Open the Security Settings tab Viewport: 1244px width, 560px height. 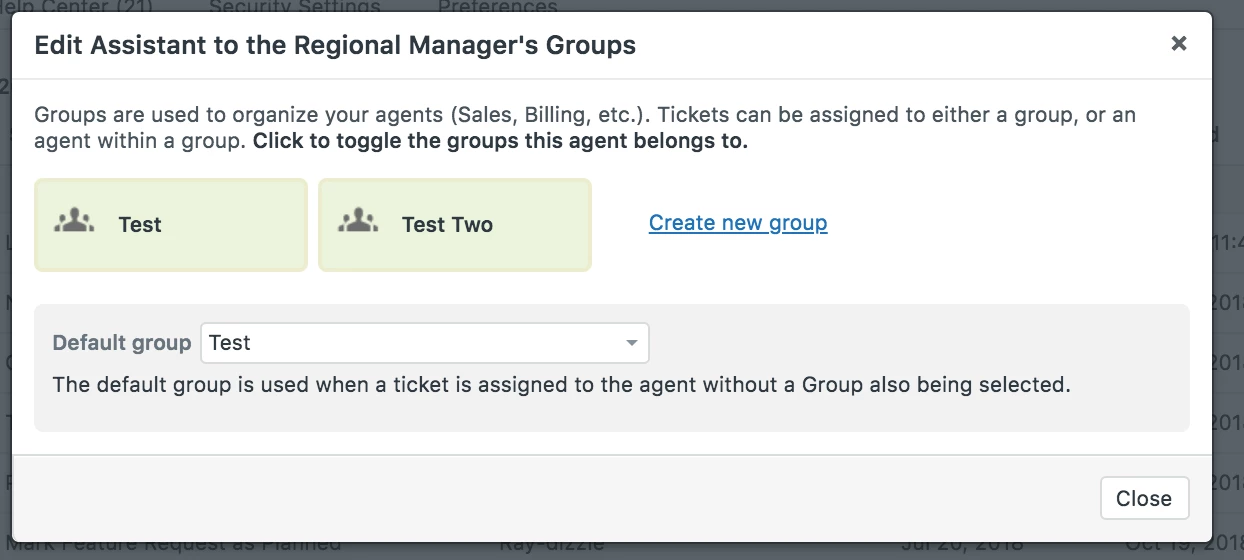(x=294, y=7)
